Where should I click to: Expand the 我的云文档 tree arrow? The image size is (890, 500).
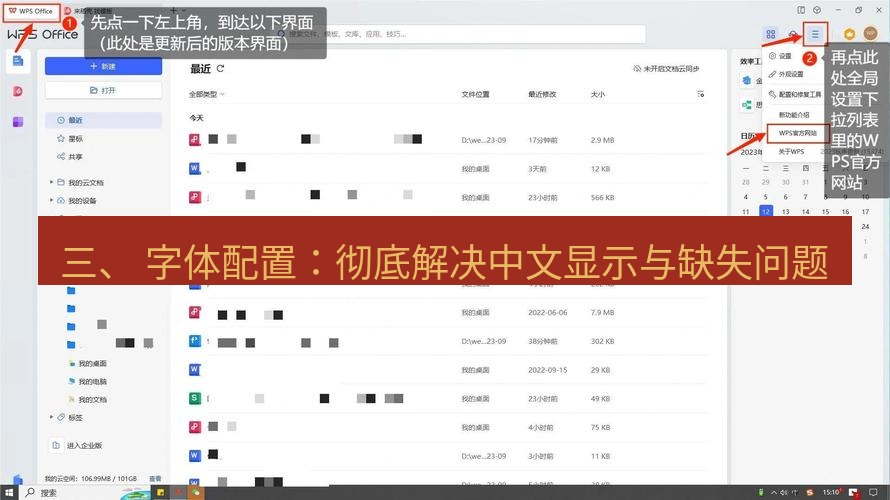pos(51,182)
